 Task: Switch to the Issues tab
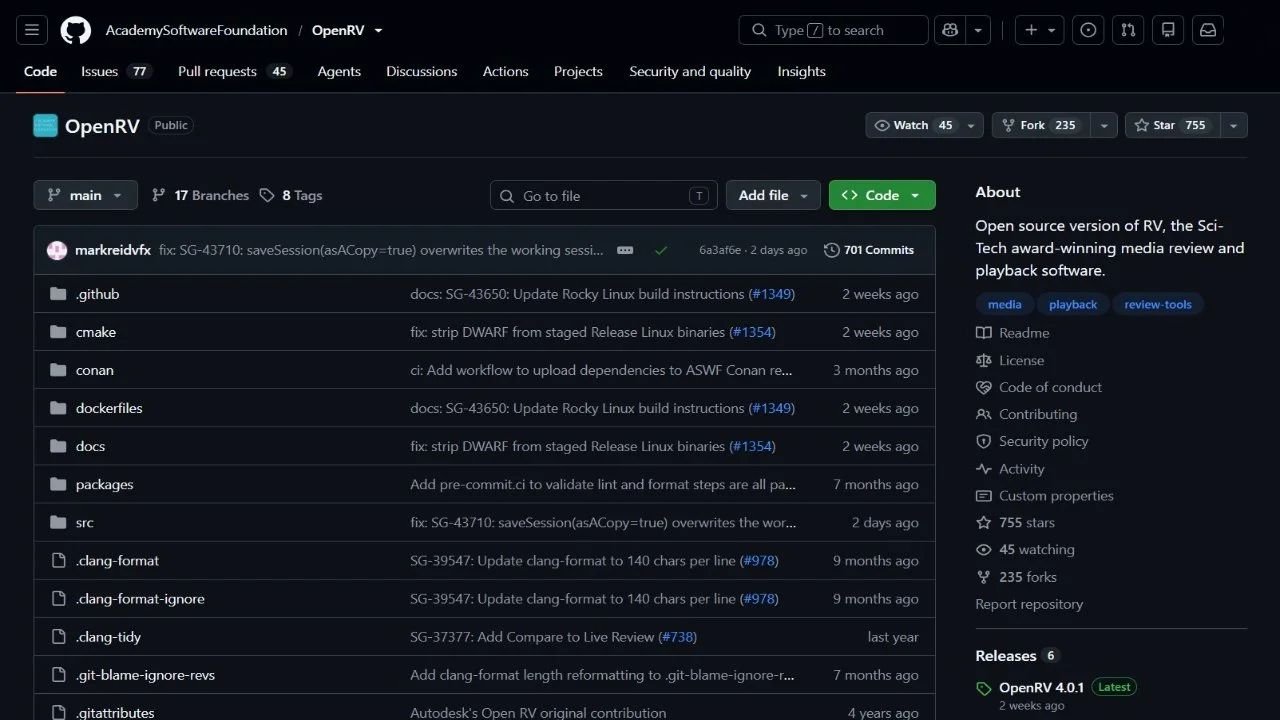coord(116,71)
